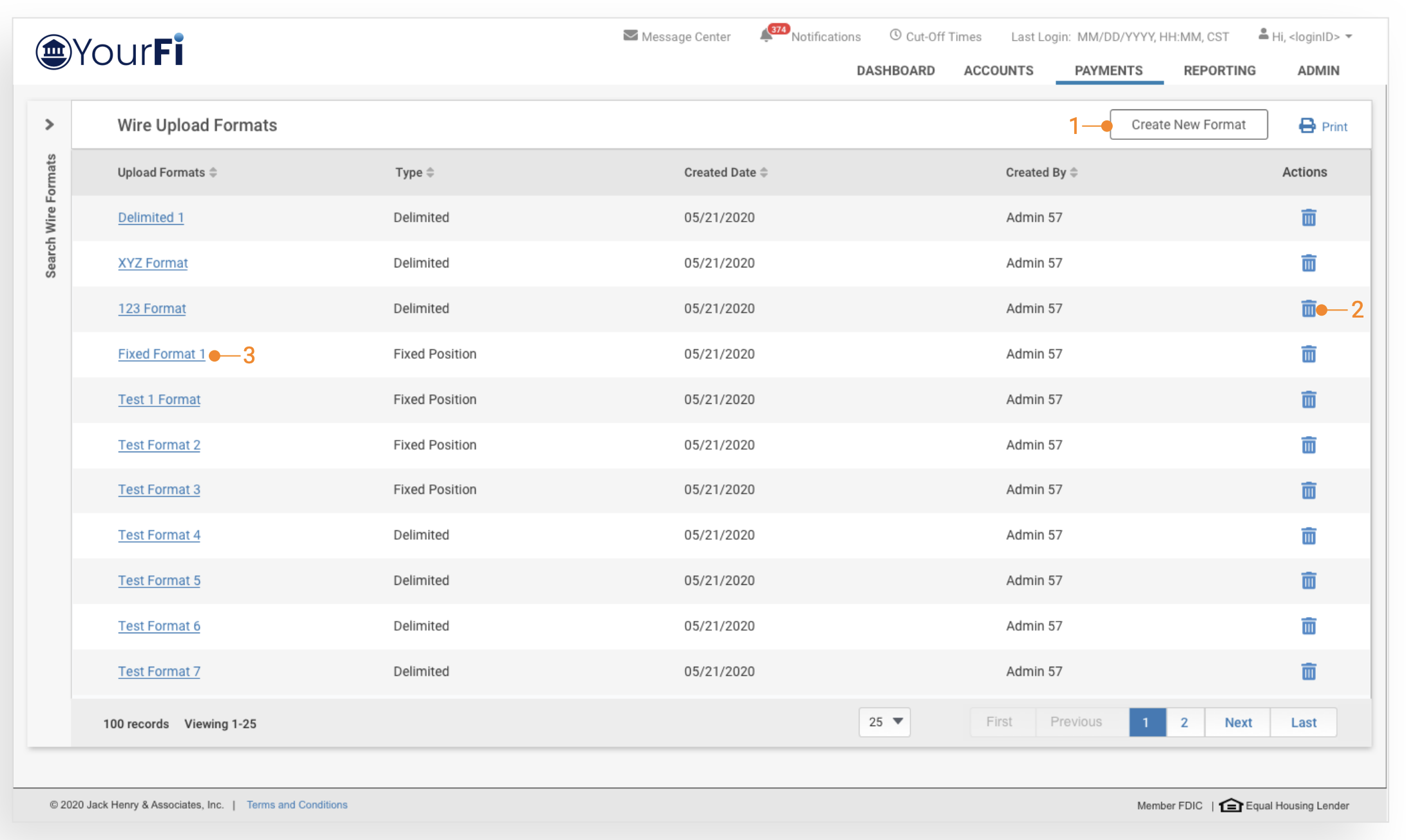Screen dimensions: 1406x840
Task: Open the records-per-page 25 dropdown
Action: (x=884, y=722)
